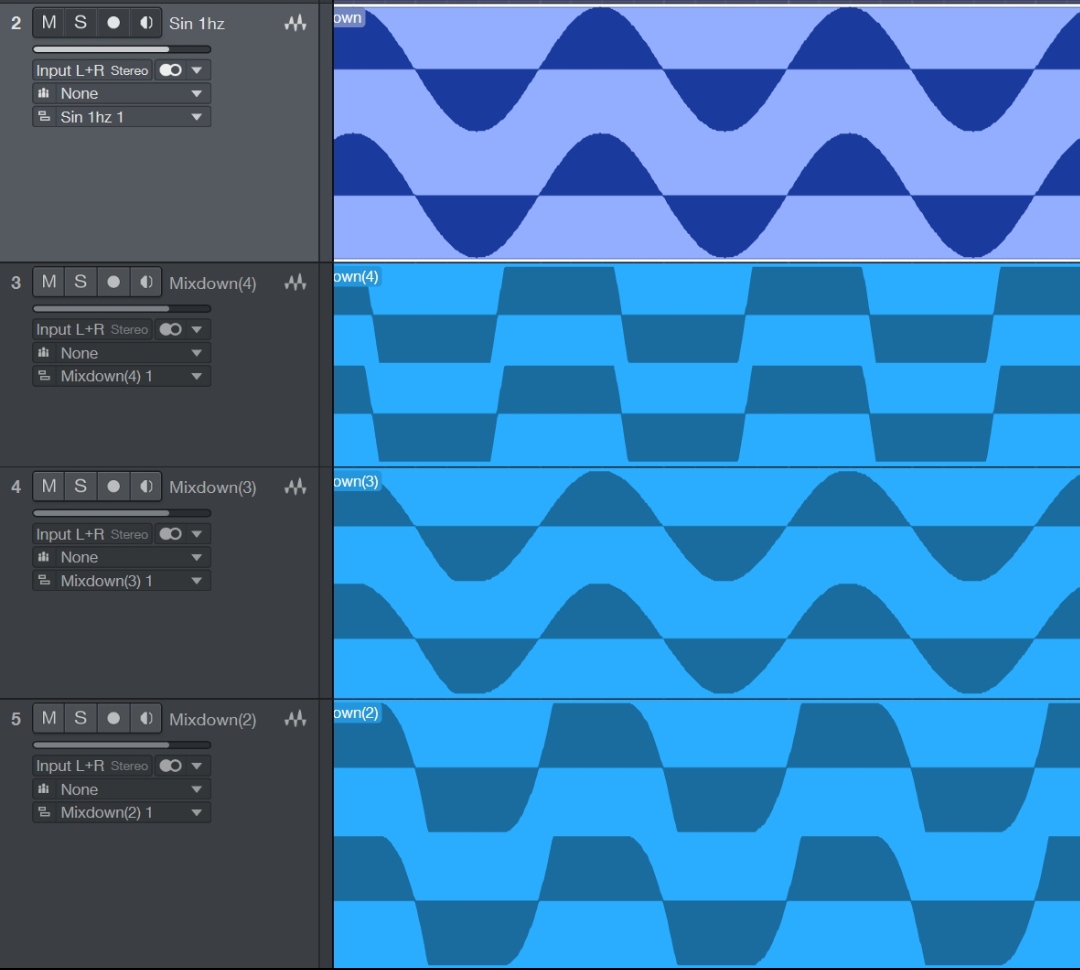Adjust volume slider on Mixdown(4) track
The image size is (1080, 970).
(121, 308)
